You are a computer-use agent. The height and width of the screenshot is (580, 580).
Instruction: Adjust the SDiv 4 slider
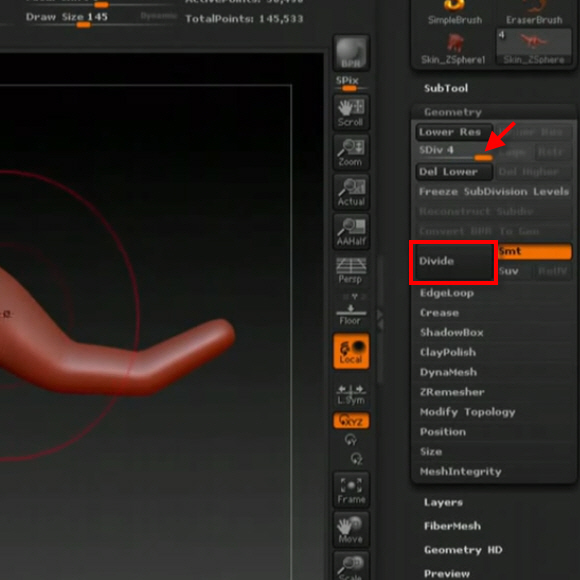[x=454, y=152]
